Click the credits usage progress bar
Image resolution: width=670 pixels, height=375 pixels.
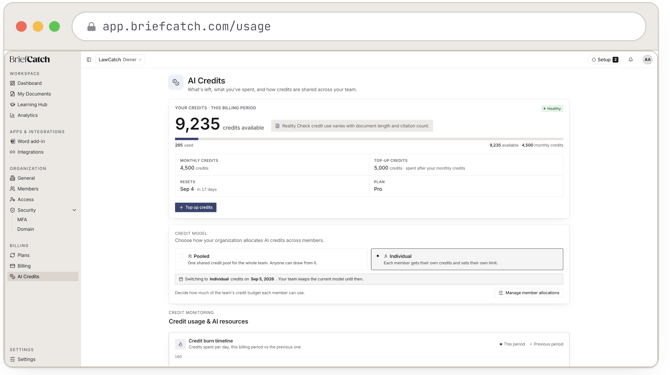coord(369,139)
